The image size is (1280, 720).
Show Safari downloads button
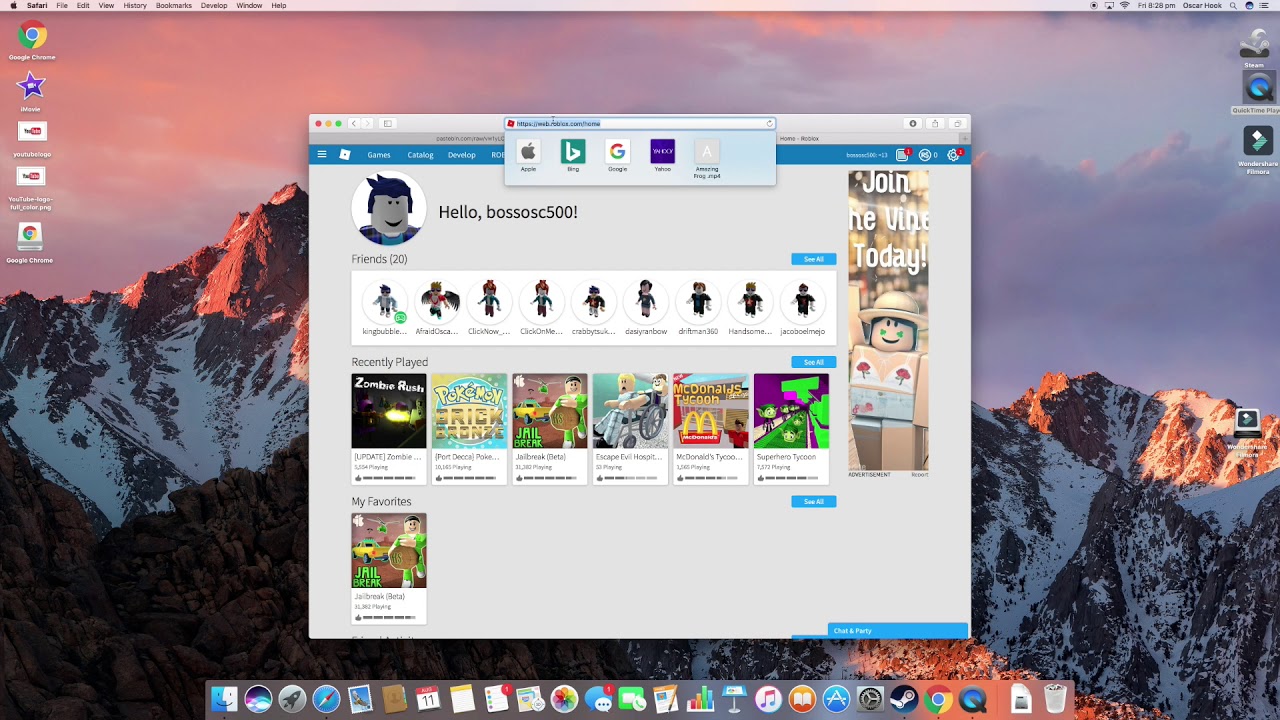pos(913,124)
